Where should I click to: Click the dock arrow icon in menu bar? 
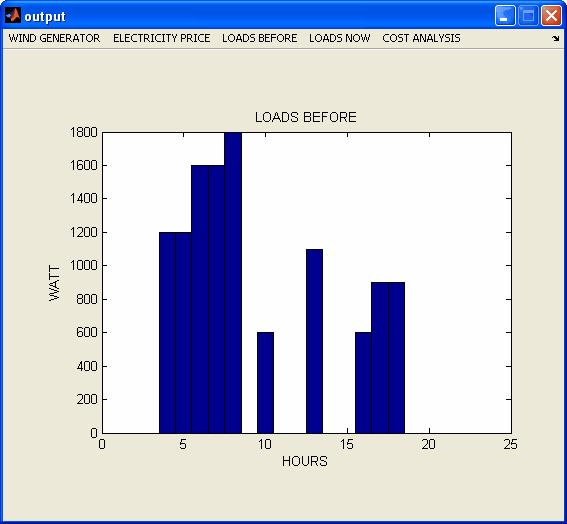point(555,38)
